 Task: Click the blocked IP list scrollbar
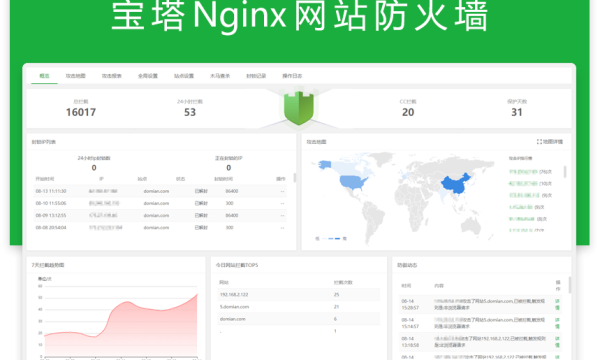(x=294, y=178)
